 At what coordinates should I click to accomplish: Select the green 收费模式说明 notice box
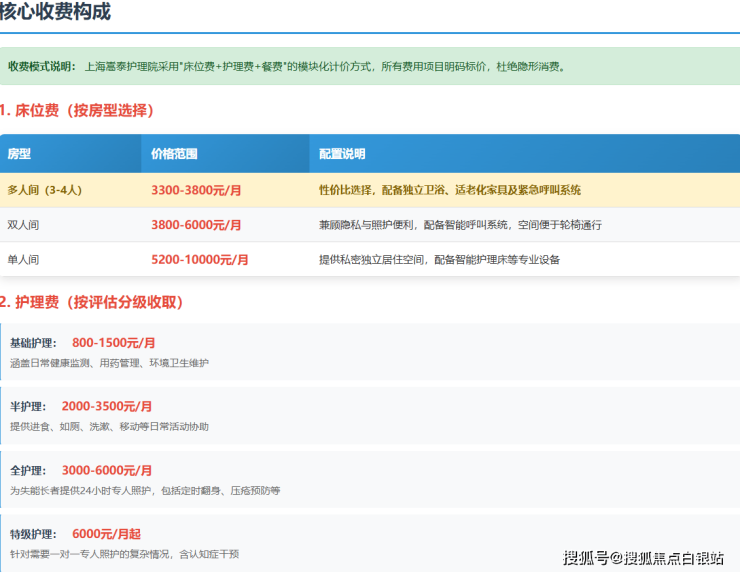tap(370, 67)
